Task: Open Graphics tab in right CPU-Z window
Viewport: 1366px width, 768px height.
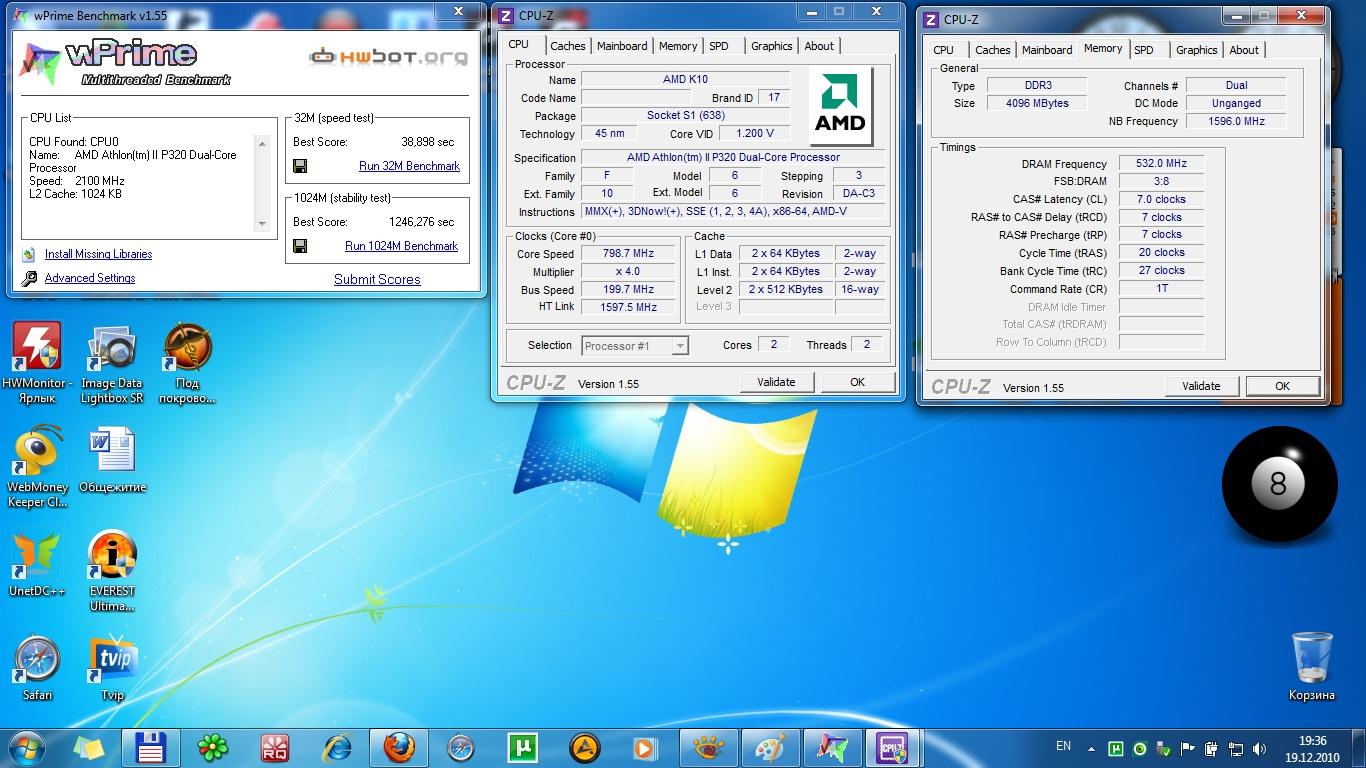Action: click(1197, 50)
